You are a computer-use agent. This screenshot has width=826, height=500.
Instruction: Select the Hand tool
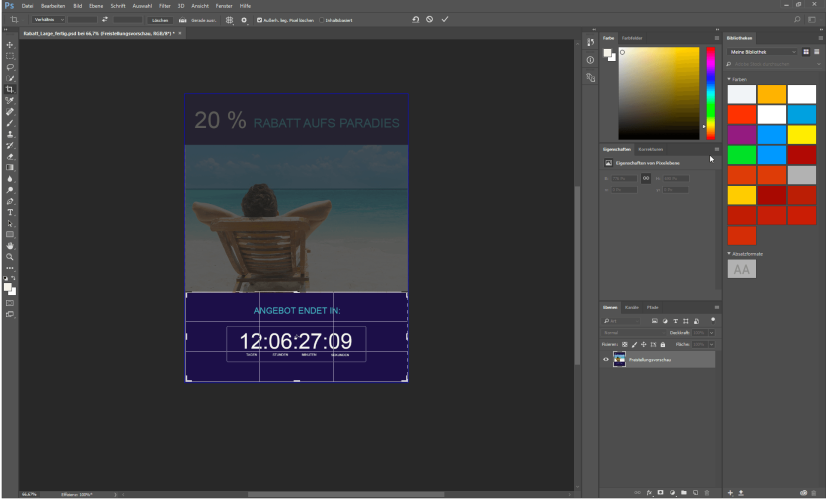click(x=9, y=246)
